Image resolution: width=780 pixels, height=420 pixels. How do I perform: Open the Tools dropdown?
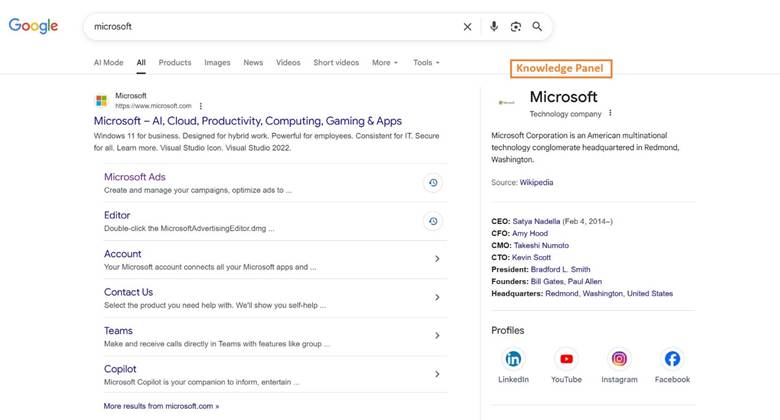point(426,63)
